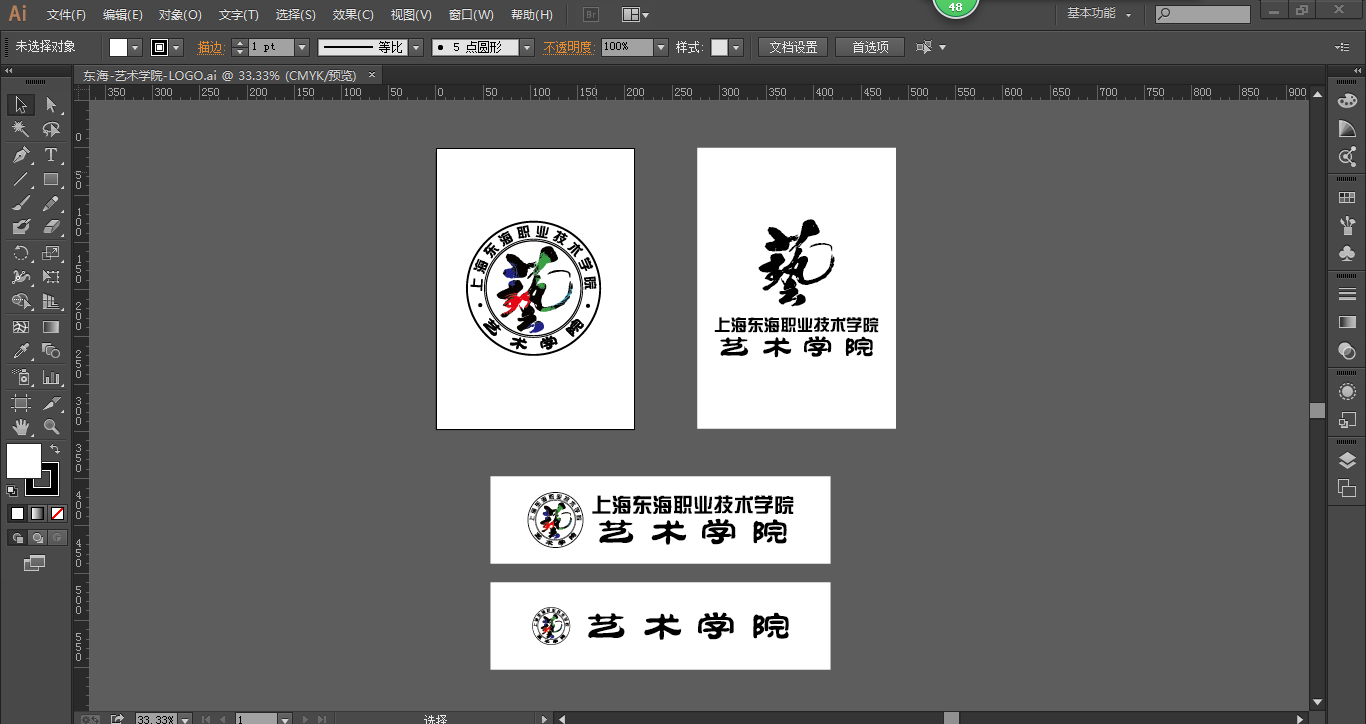Expand the 5 点圆形 brush dropdown

[527, 46]
